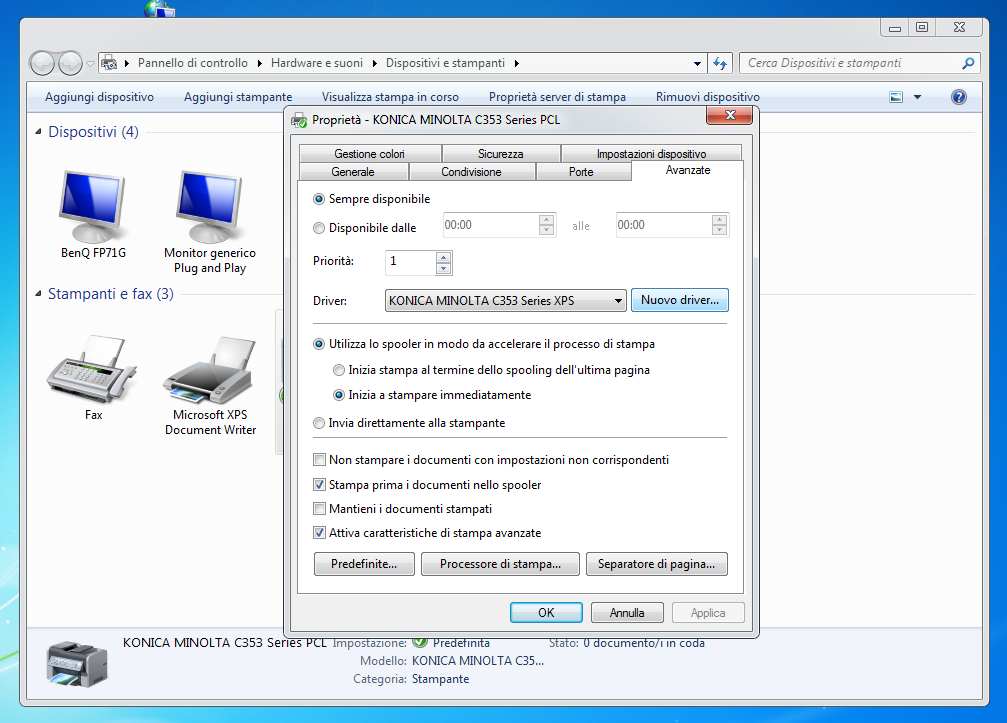This screenshot has height=723, width=1007.
Task: Collapse the Stampanti e fax group
Action: pos(39,294)
